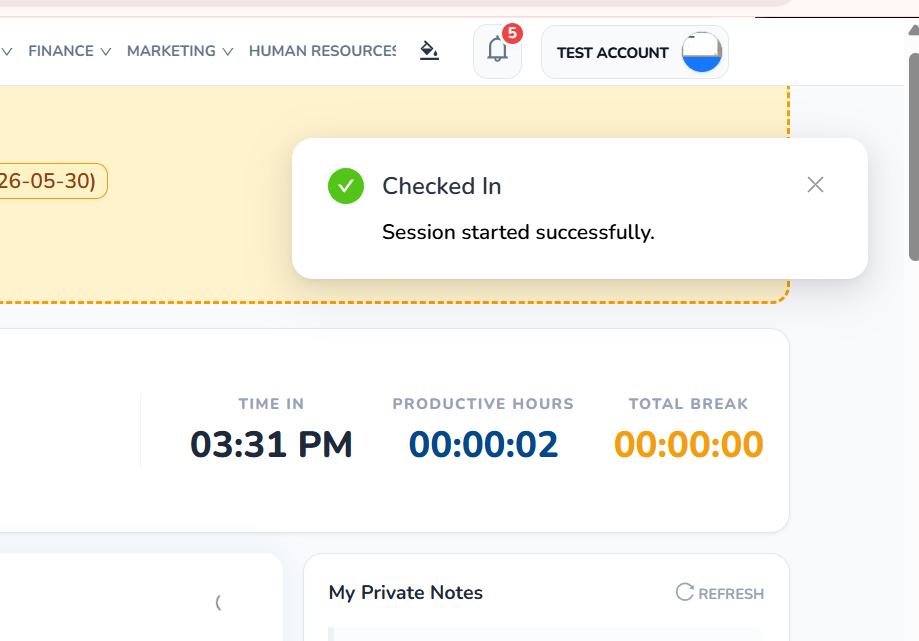The height and width of the screenshot is (641, 919).
Task: Click the Marketing chevron arrow
Action: coord(228,52)
